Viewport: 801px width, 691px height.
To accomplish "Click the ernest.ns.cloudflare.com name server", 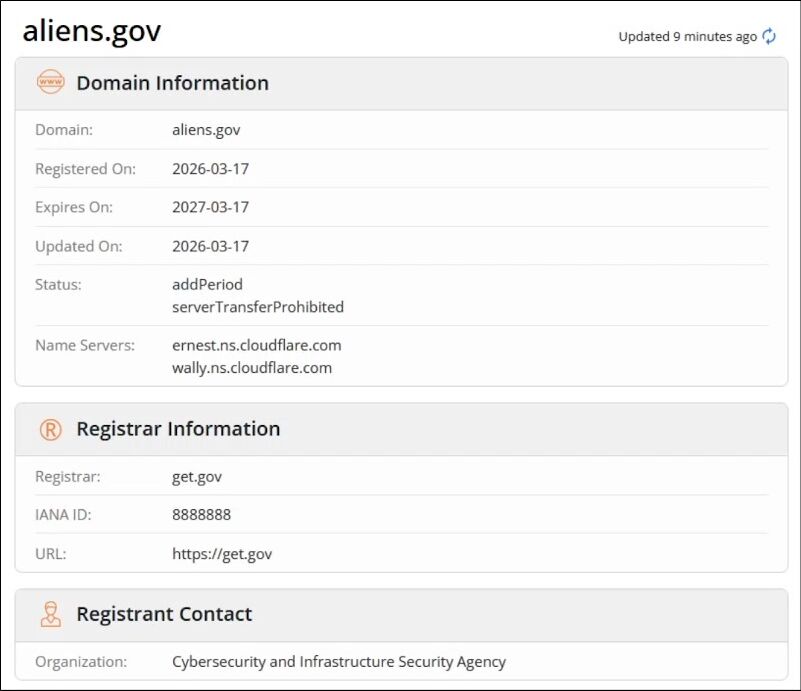I will click(x=257, y=345).
